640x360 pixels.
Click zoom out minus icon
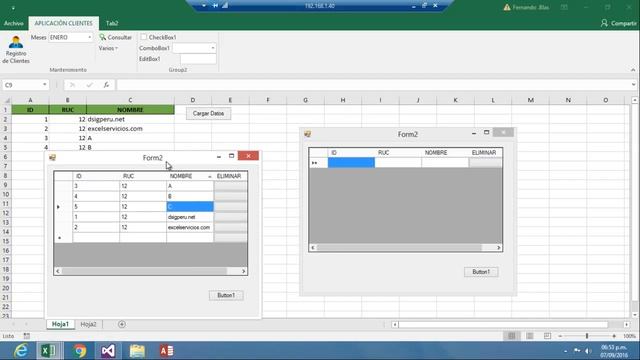560,336
